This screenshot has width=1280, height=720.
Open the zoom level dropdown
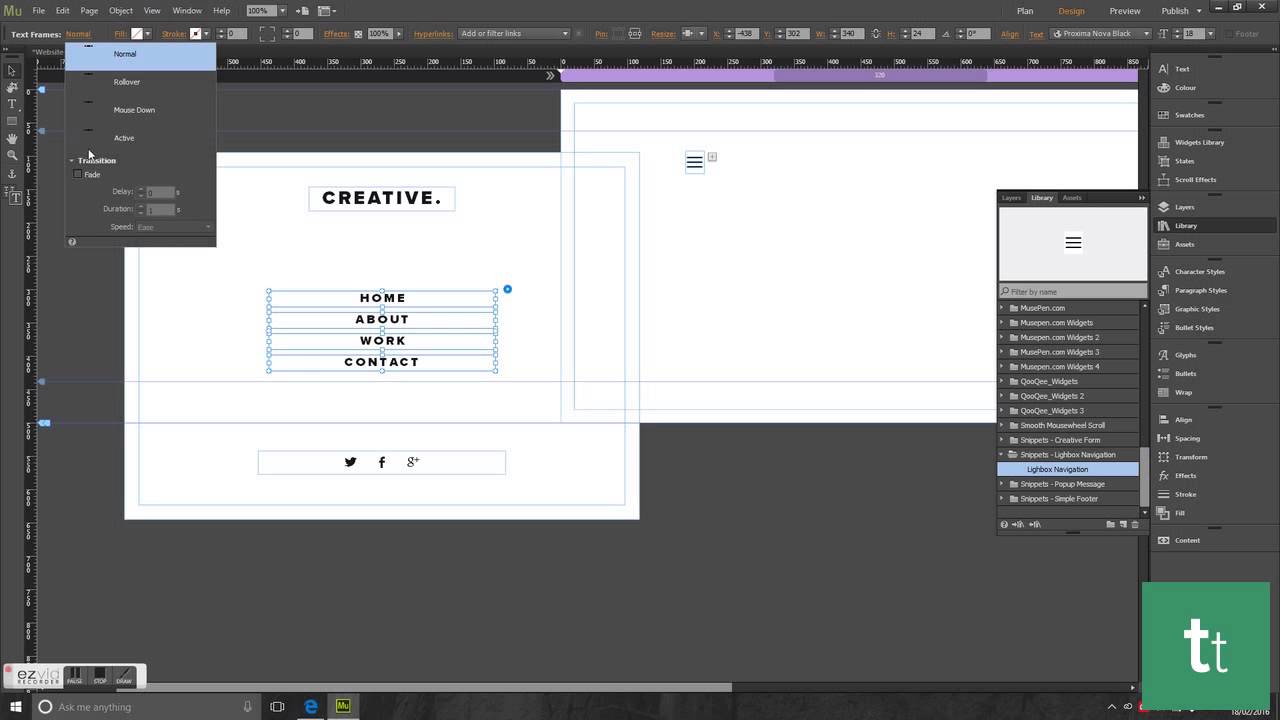282,11
